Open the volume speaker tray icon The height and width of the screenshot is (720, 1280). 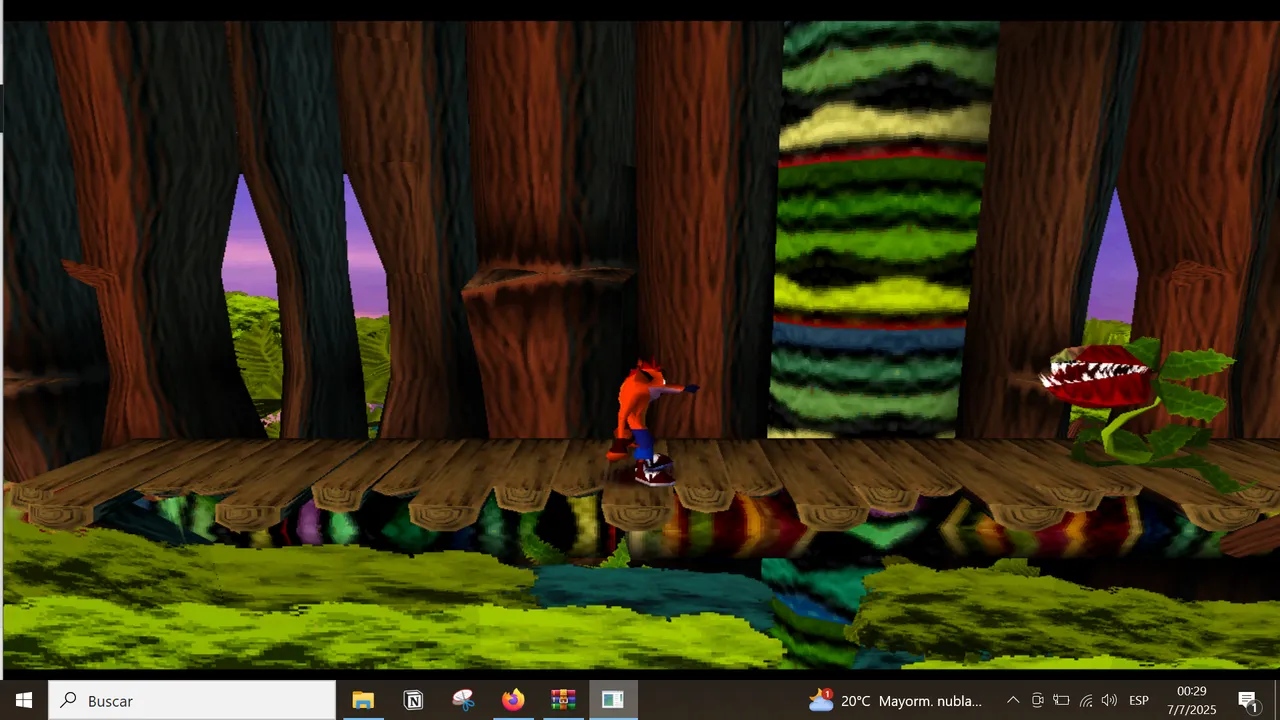coord(1109,700)
